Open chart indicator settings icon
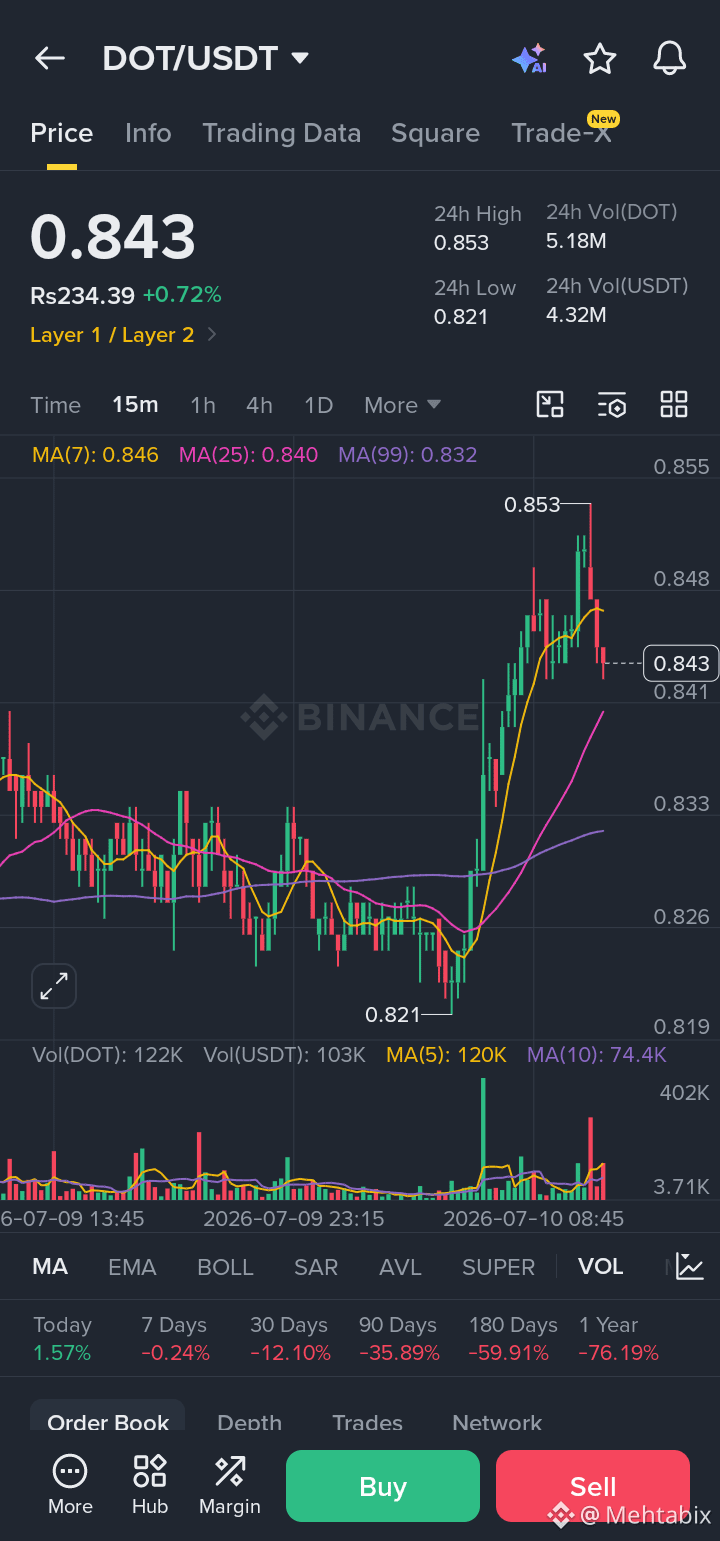 (x=612, y=405)
